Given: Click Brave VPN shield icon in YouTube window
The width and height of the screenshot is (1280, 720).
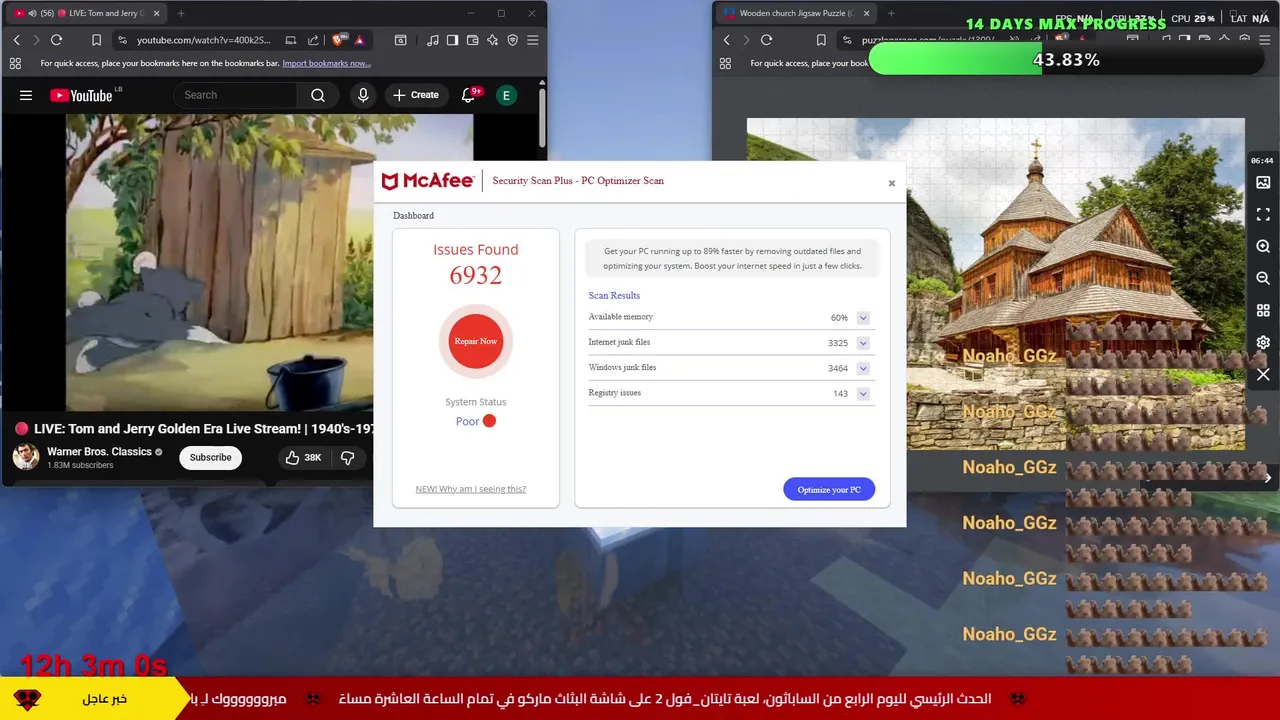Looking at the screenshot, I should click(x=512, y=40).
